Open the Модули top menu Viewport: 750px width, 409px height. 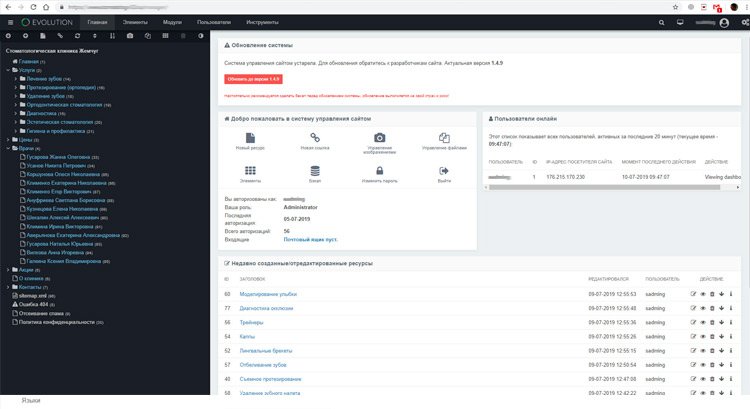pyautogui.click(x=172, y=22)
